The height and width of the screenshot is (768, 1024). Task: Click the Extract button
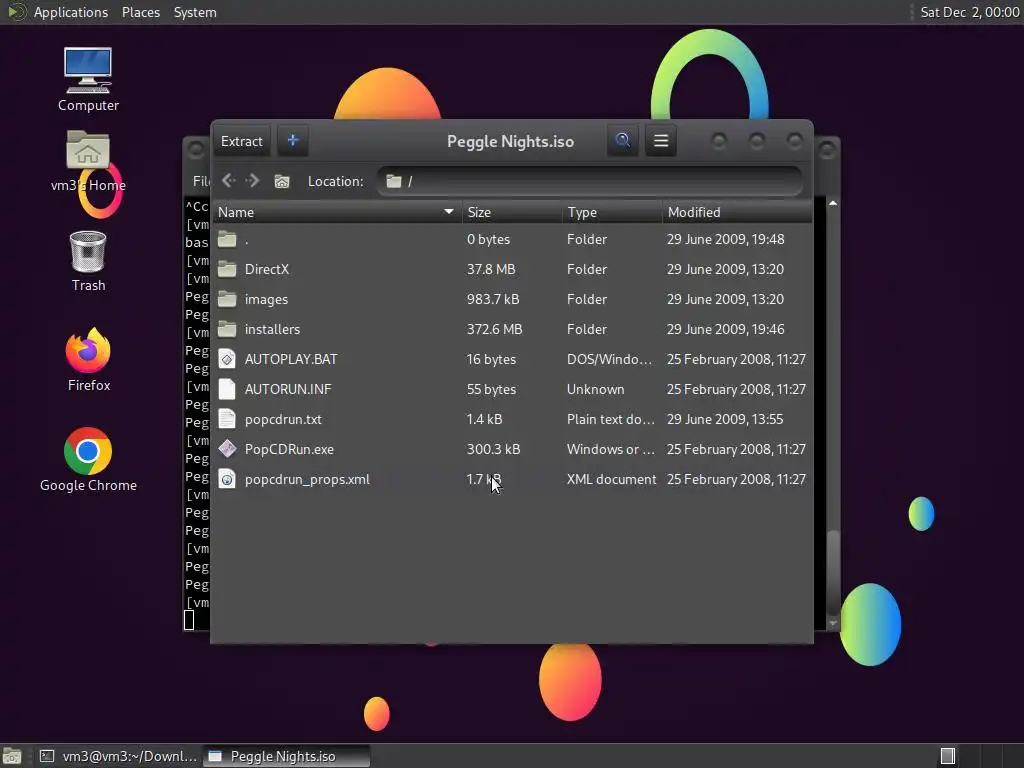242,141
